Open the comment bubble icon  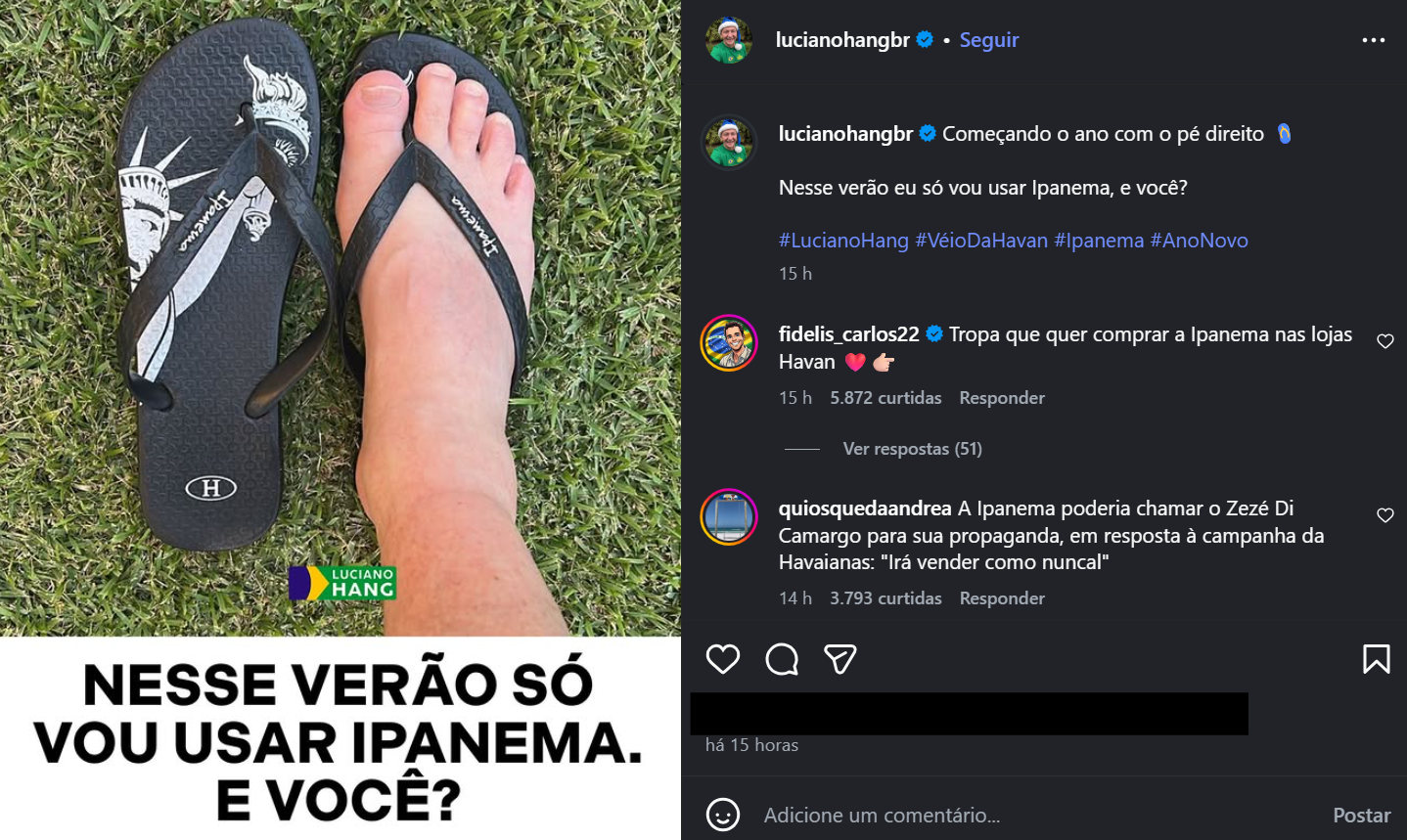782,659
